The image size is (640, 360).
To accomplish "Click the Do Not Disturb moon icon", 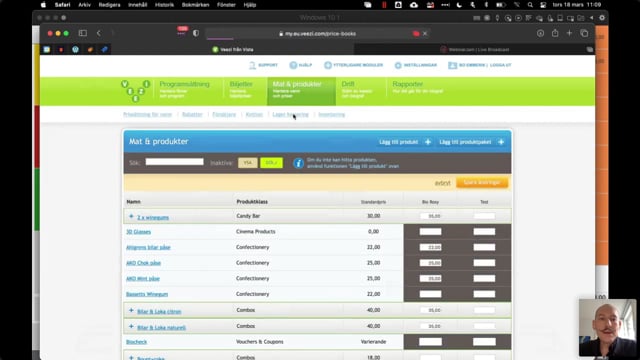I will click(x=459, y=5).
